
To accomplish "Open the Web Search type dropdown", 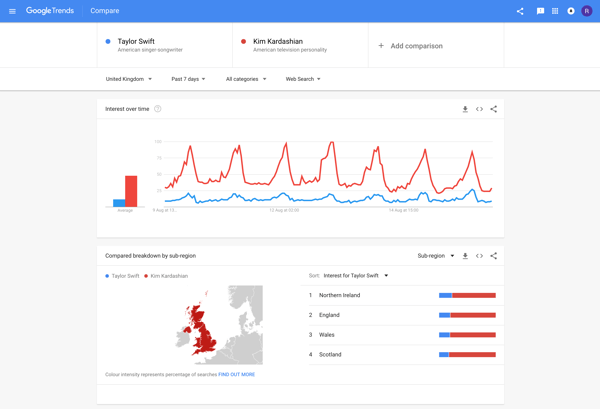I will click(x=303, y=79).
